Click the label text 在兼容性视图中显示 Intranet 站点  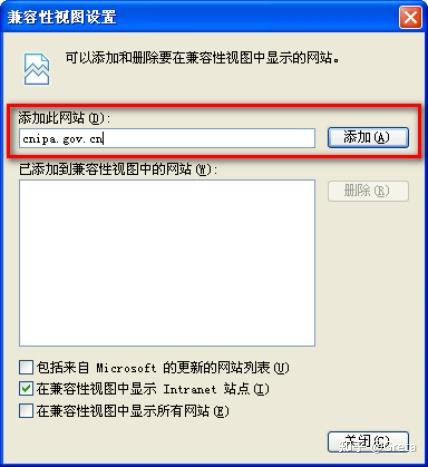[153, 389]
